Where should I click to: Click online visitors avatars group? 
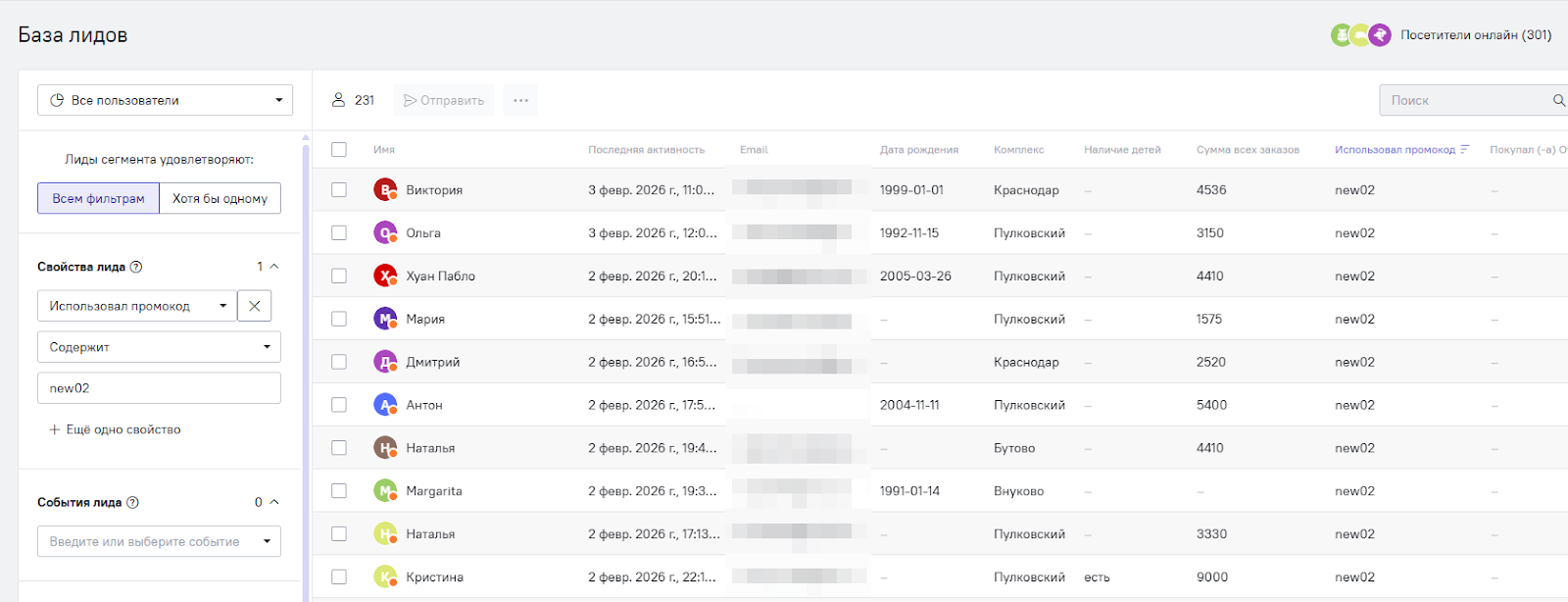coord(1360,35)
